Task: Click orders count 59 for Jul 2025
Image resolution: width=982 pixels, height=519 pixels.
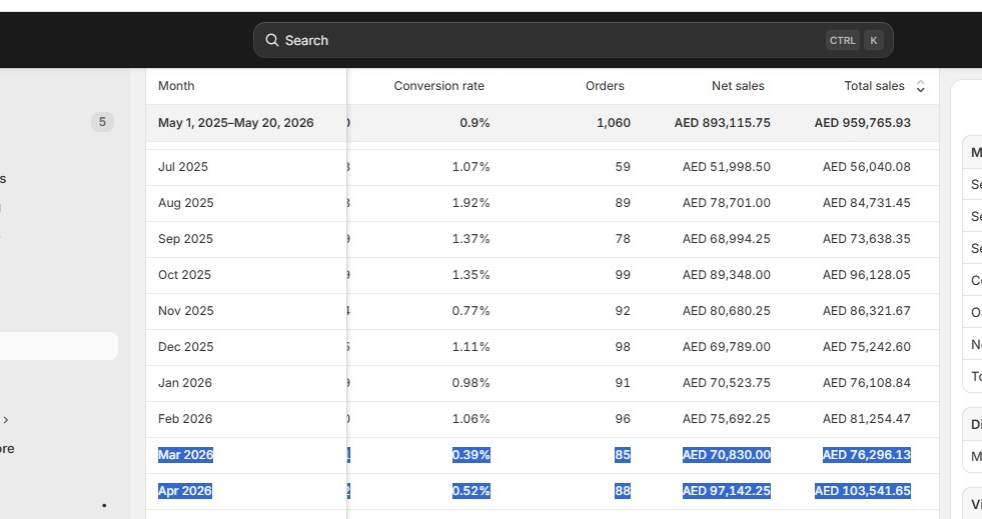Action: point(623,167)
